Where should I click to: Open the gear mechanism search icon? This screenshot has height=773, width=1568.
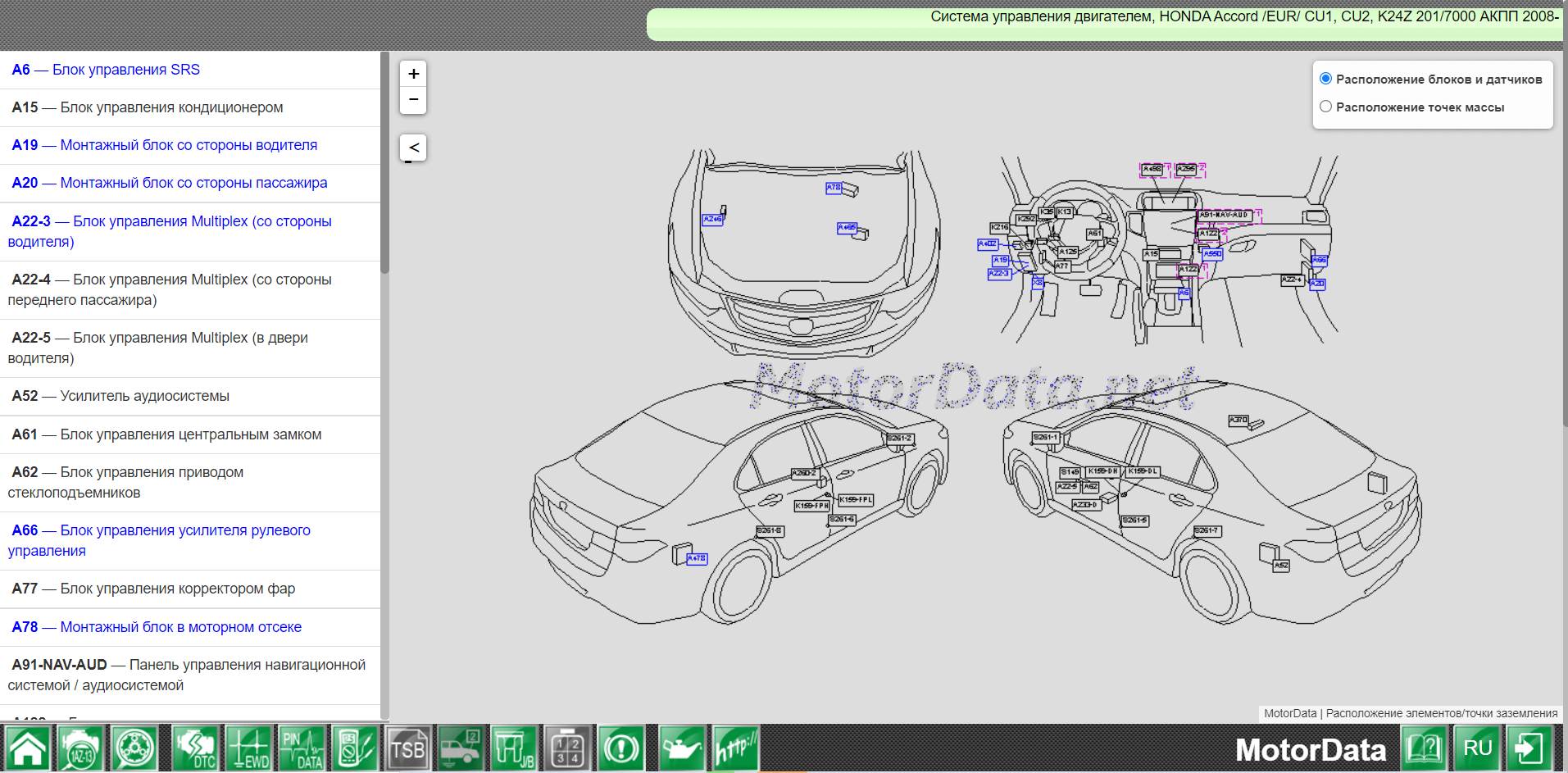[x=134, y=748]
